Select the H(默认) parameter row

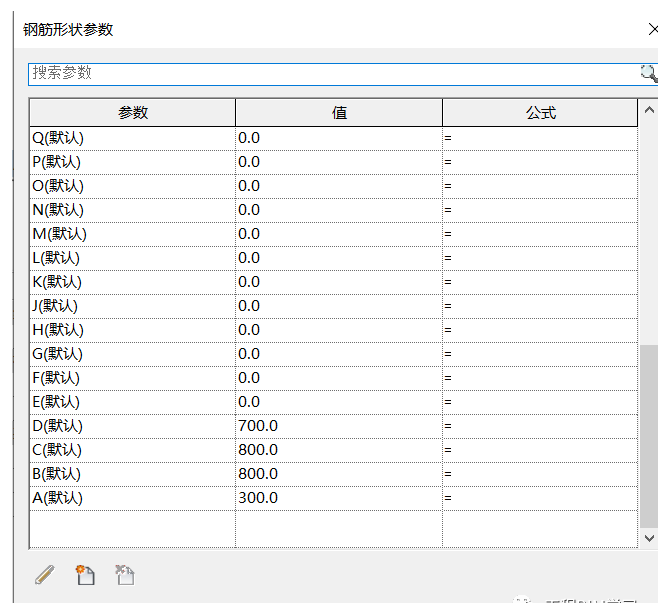coord(333,330)
